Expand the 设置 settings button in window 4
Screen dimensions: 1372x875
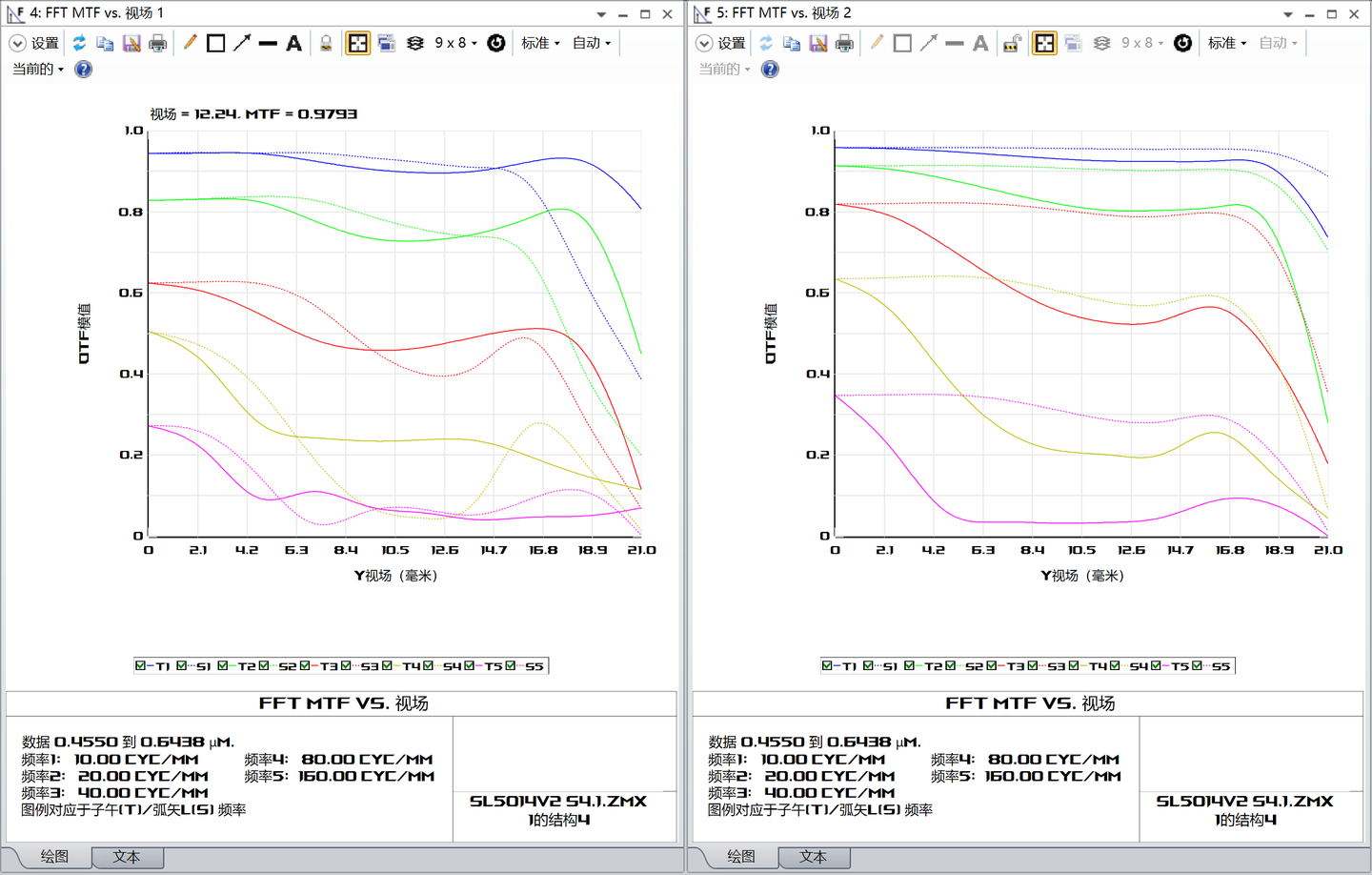point(34,43)
